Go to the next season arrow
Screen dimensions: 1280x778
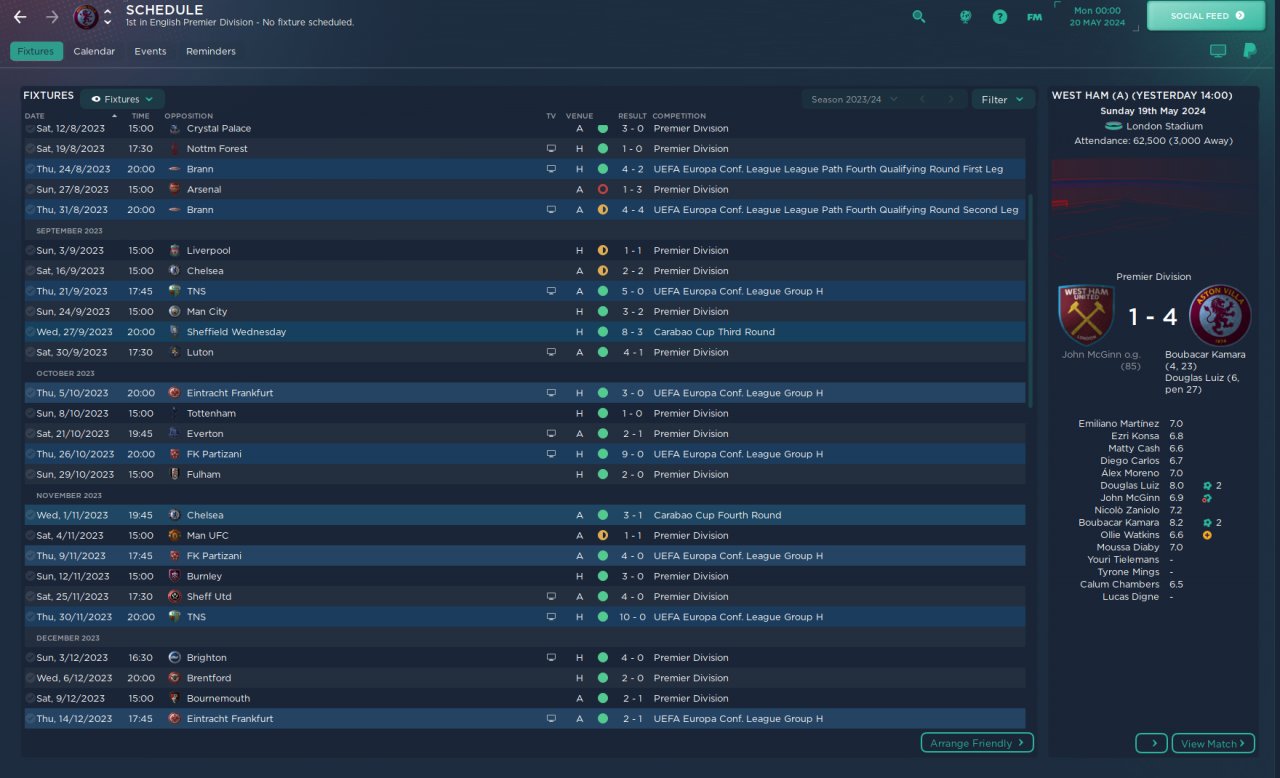click(x=950, y=99)
